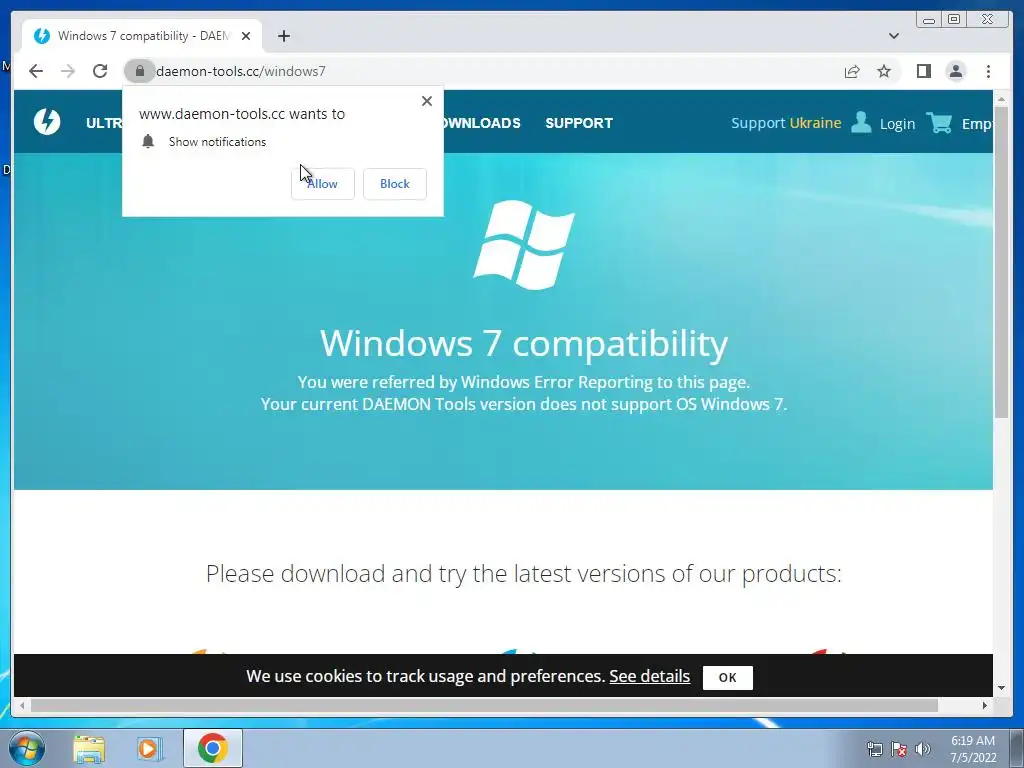
Task: Dismiss the notification permission popup with X
Action: (x=426, y=101)
